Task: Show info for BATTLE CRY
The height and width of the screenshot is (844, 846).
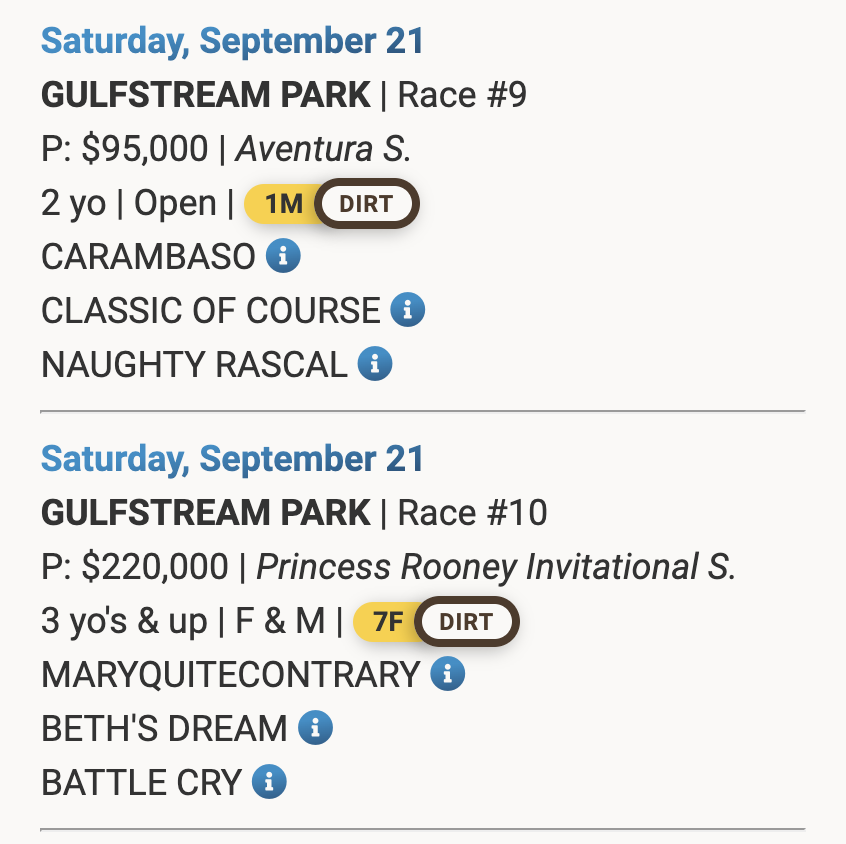Action: (x=269, y=781)
